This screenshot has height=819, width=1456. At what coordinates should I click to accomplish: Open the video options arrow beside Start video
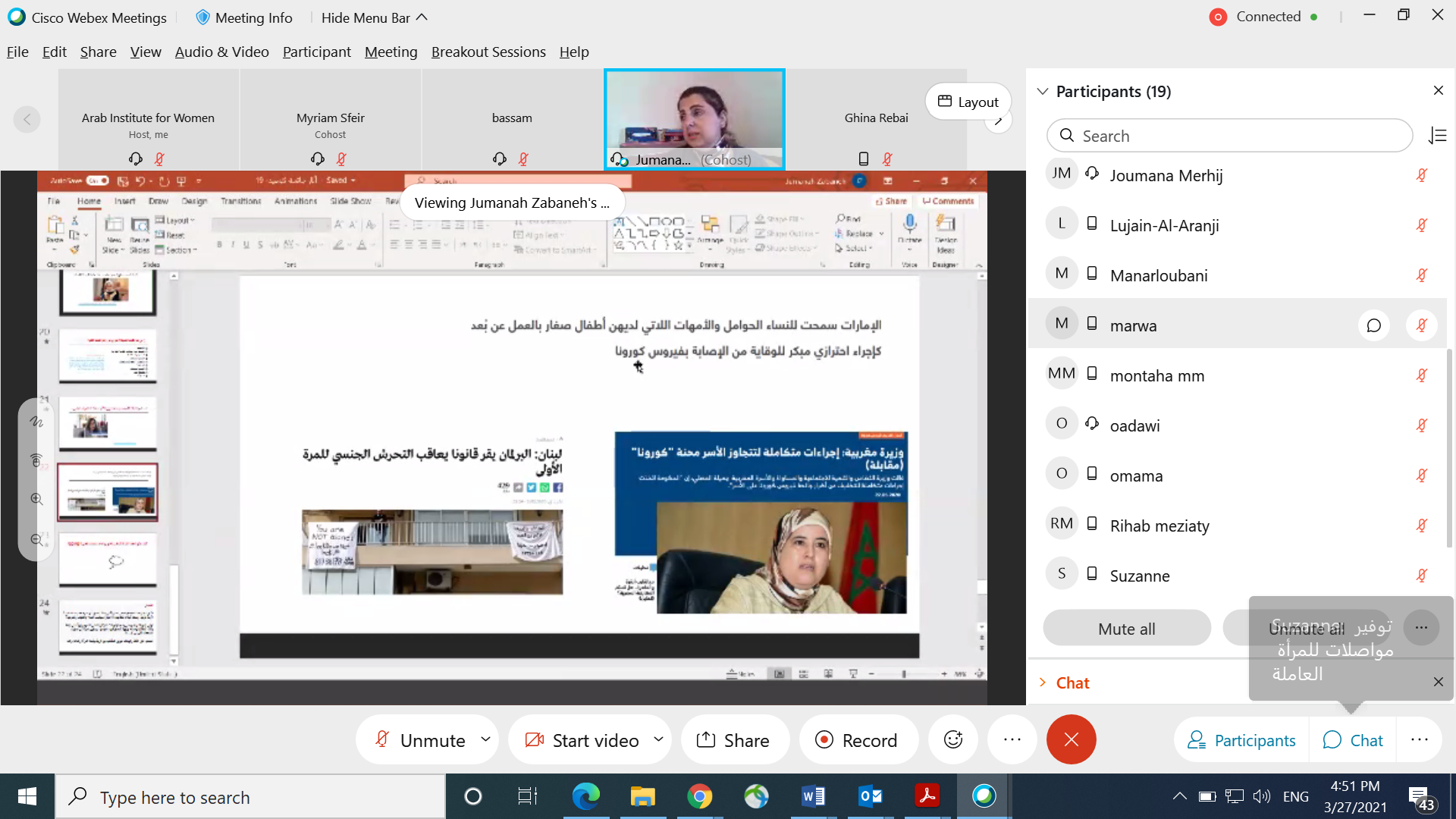pos(658,739)
